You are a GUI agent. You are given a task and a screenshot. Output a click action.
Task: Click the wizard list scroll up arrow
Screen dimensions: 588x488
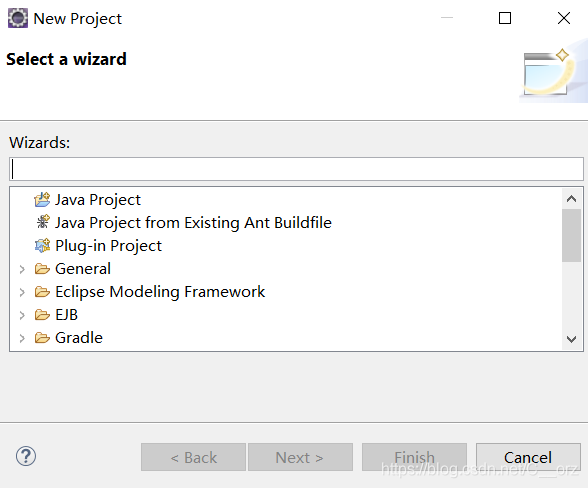point(572,198)
